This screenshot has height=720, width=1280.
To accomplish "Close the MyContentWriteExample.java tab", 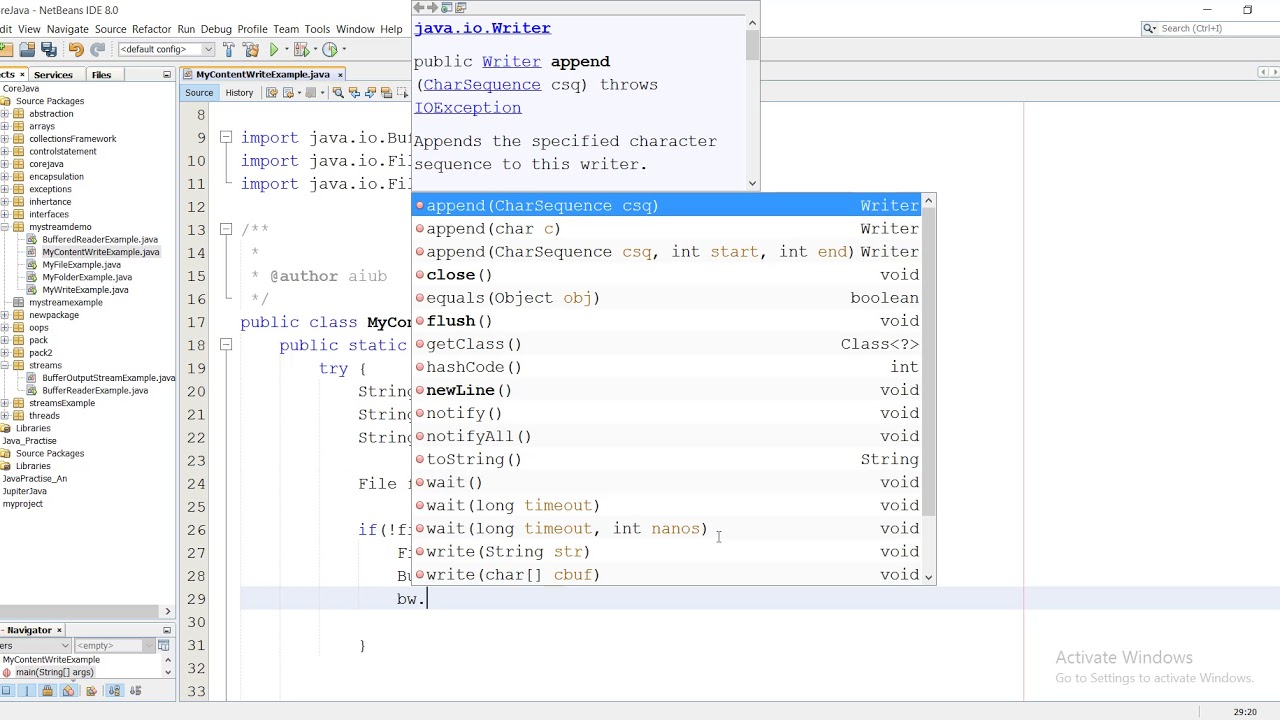I will [340, 75].
